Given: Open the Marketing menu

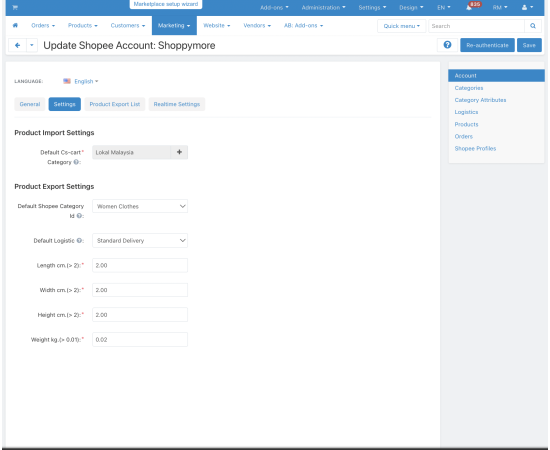Looking at the screenshot, I should tap(174, 26).
